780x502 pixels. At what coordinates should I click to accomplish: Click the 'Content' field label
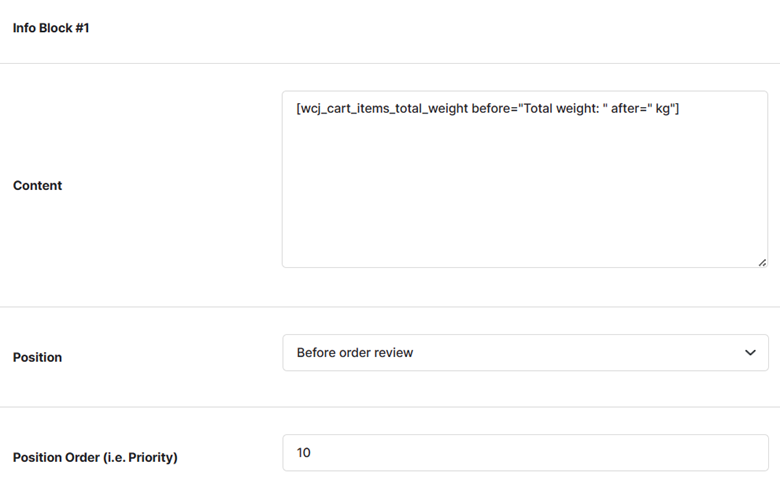click(37, 186)
